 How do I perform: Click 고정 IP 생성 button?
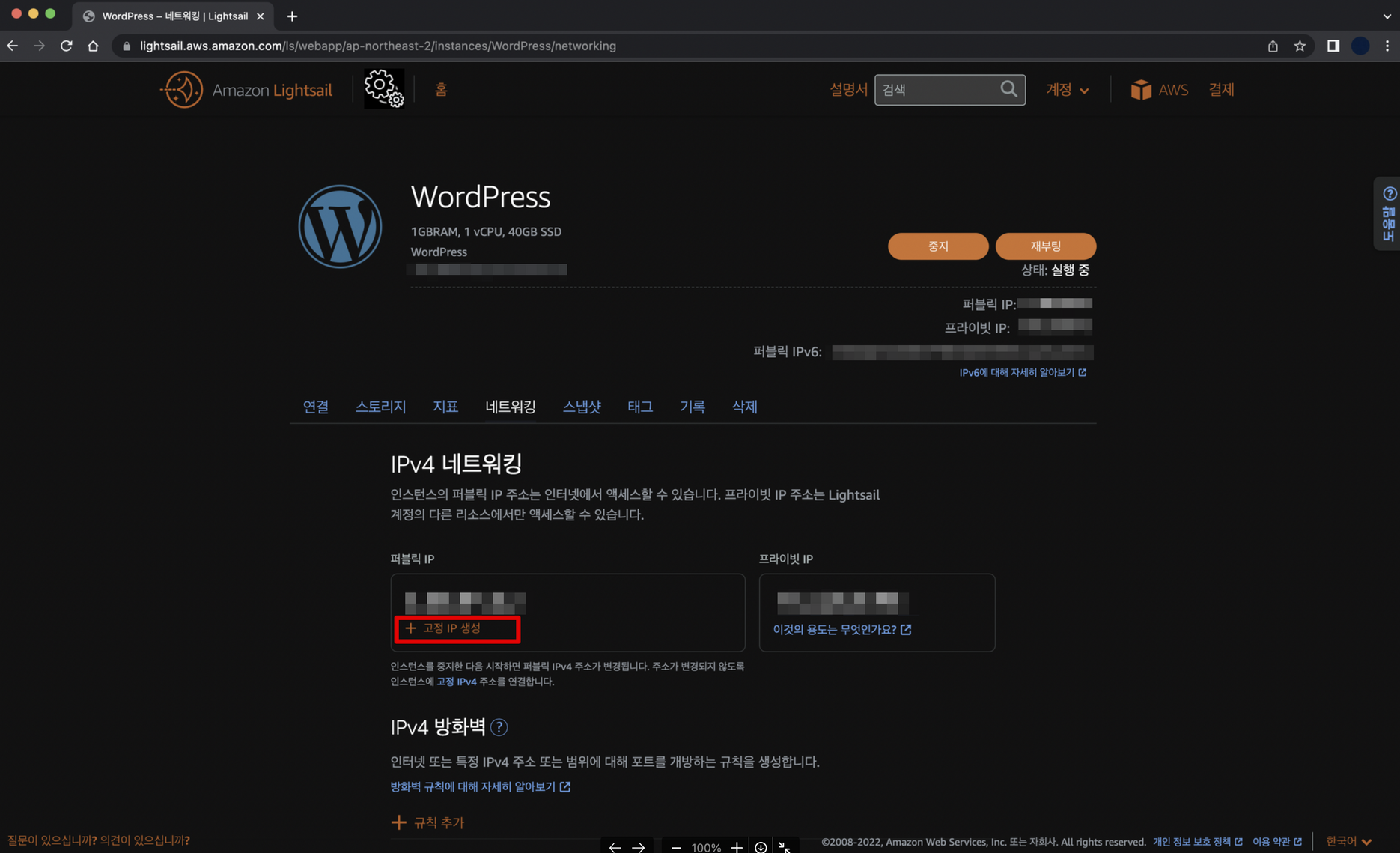[443, 628]
